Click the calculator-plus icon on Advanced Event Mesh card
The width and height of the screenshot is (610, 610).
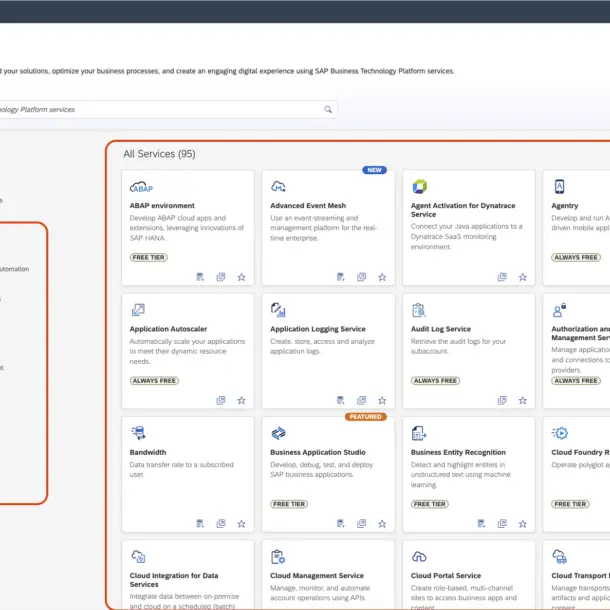[341, 277]
